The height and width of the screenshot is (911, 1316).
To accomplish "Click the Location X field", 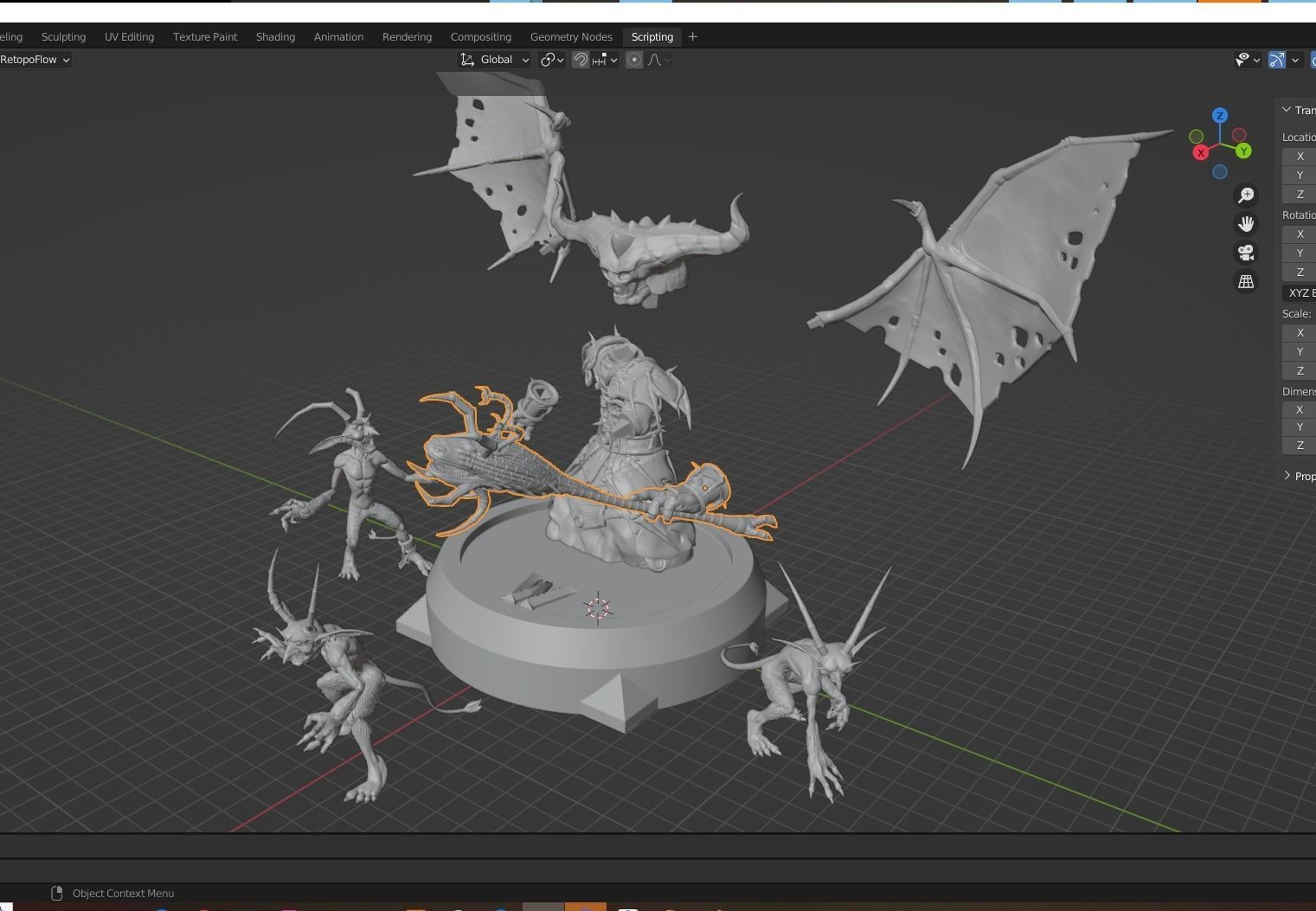I will 1300,157.
